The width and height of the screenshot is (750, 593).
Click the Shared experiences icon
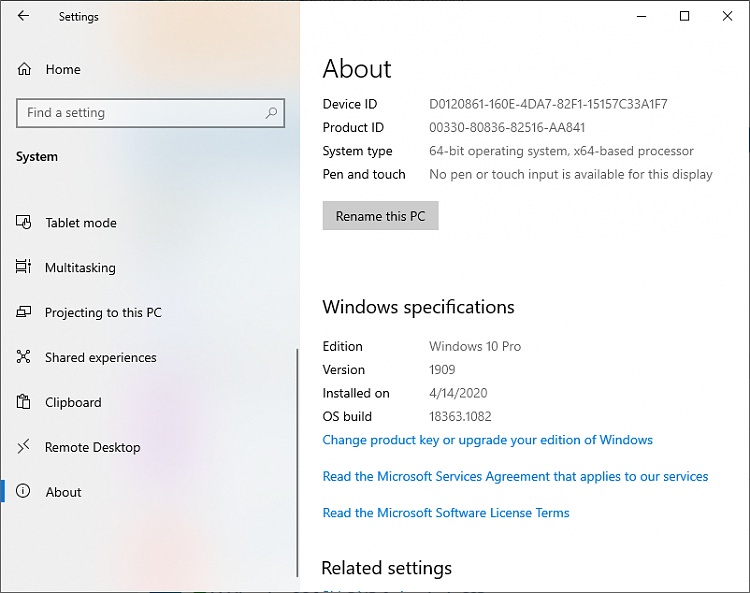23,357
